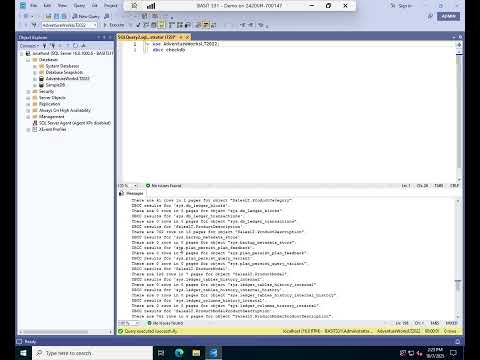480x360 pixels.
Task: Click the Refresh icon in Object Explorer toolbar
Action: tap(76, 46)
